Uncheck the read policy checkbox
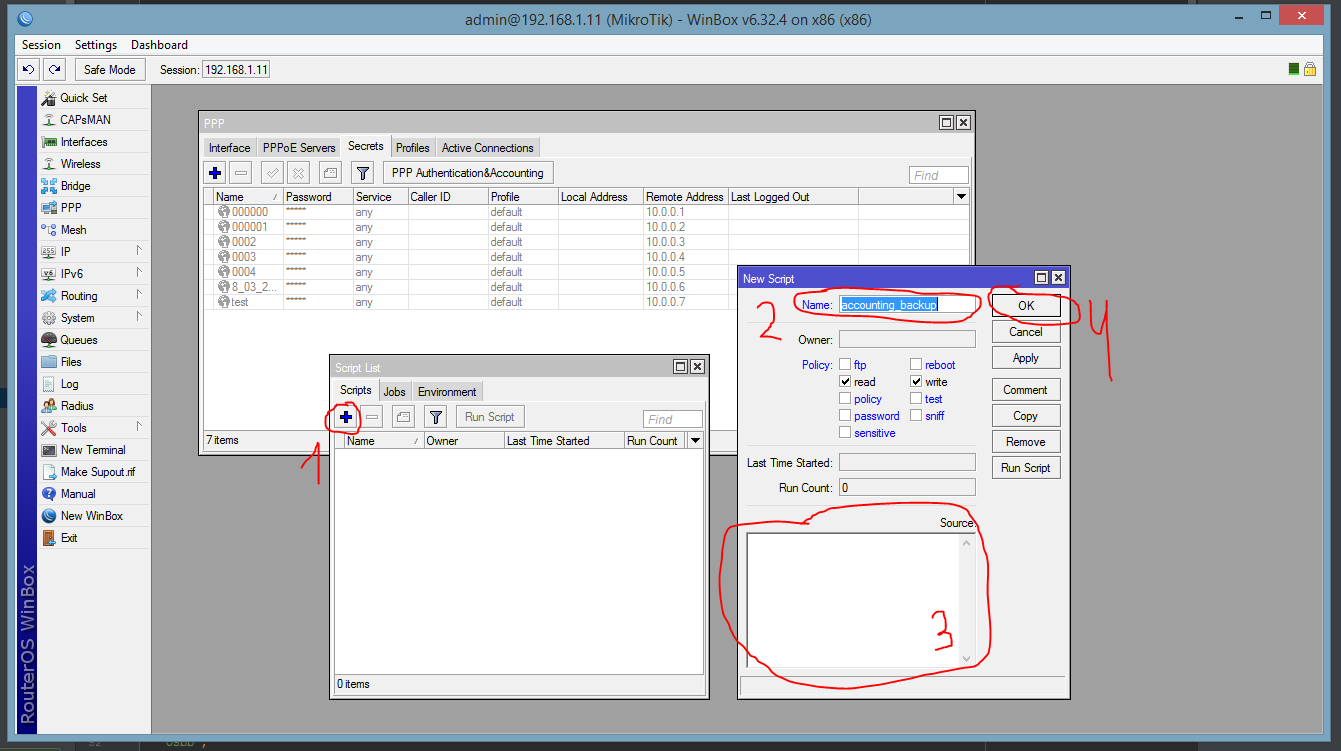This screenshot has width=1341, height=751. 845,382
